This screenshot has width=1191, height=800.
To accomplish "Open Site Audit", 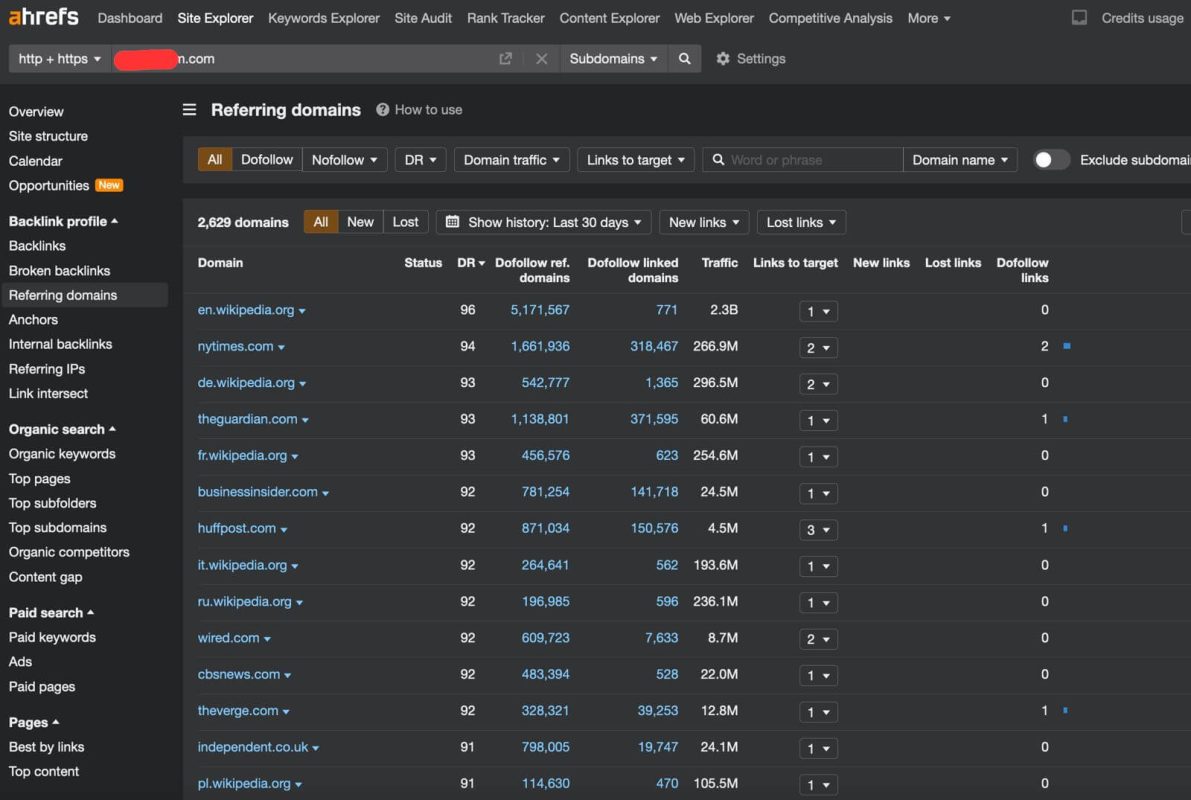I will (423, 17).
